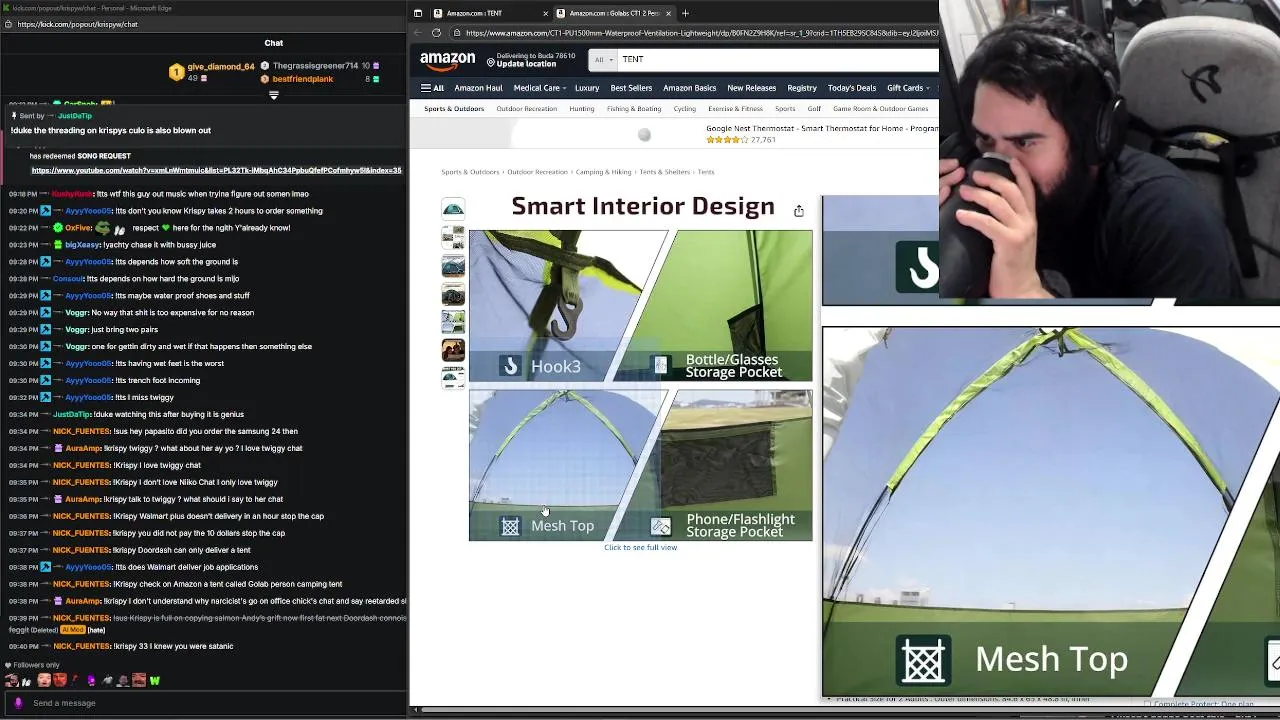Click the site info lock in Amazon address bar
Image resolution: width=1280 pixels, height=720 pixels.
tap(458, 33)
